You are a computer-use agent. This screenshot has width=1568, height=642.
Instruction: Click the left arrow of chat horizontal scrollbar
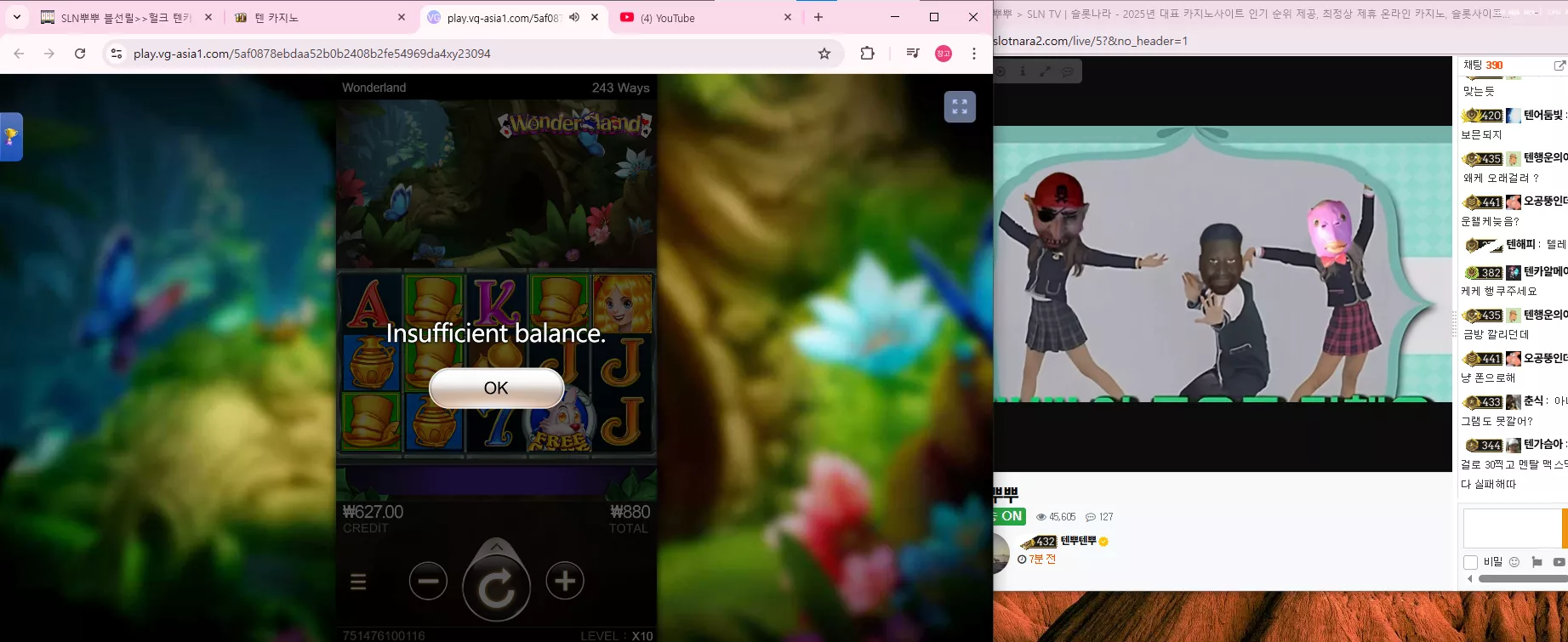click(x=1470, y=579)
